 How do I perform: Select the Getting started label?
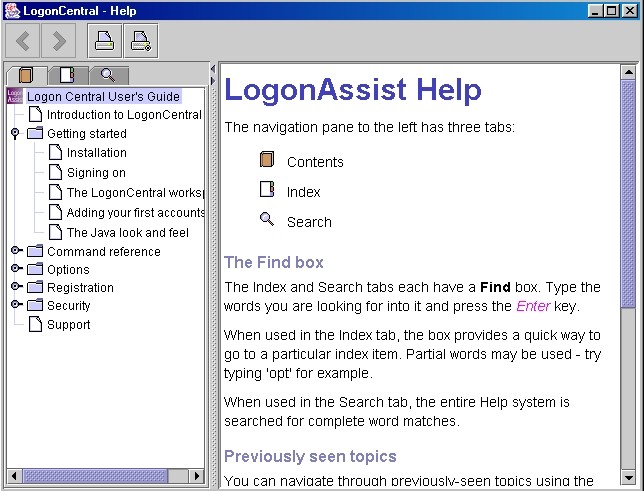(87, 134)
